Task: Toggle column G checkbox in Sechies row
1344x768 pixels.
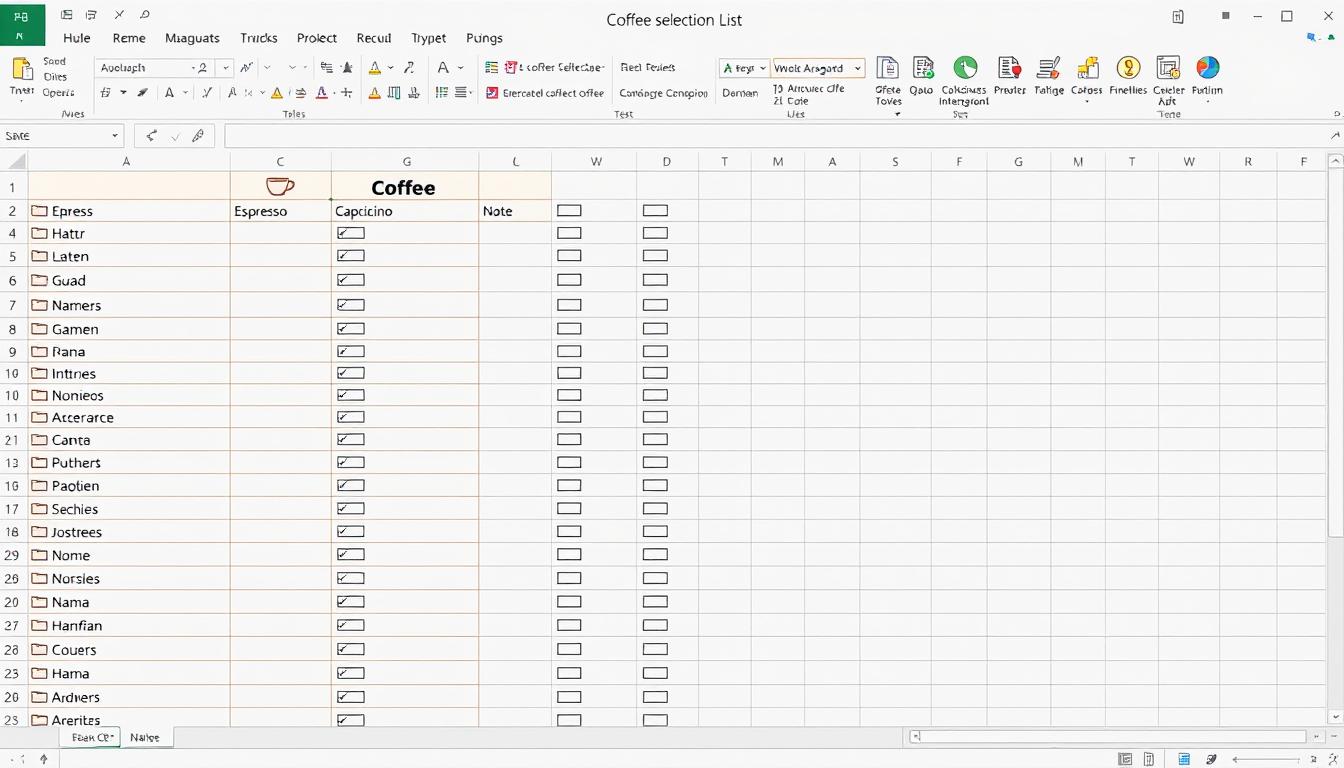Action: point(351,508)
